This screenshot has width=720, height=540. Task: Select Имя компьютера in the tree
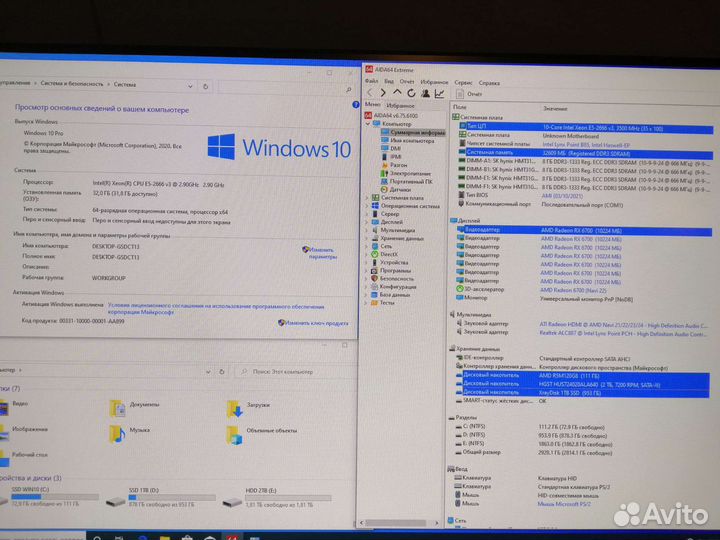[x=407, y=141]
